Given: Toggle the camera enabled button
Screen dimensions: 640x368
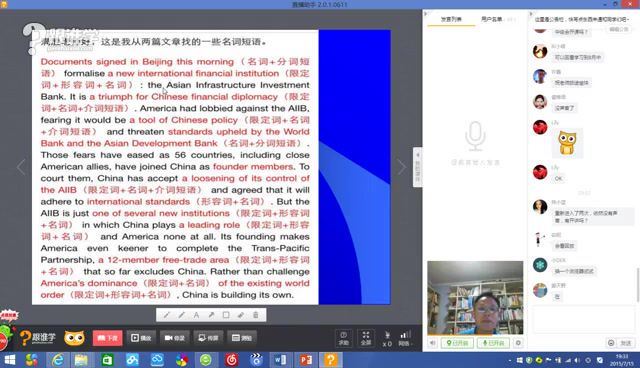Looking at the screenshot, I should click(x=457, y=343).
